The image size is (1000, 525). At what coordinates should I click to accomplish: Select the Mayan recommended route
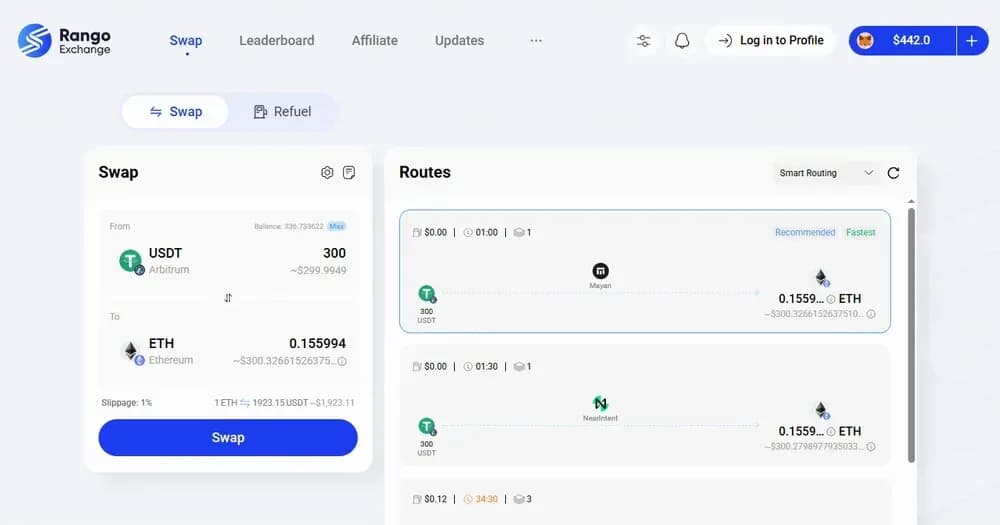coord(645,271)
